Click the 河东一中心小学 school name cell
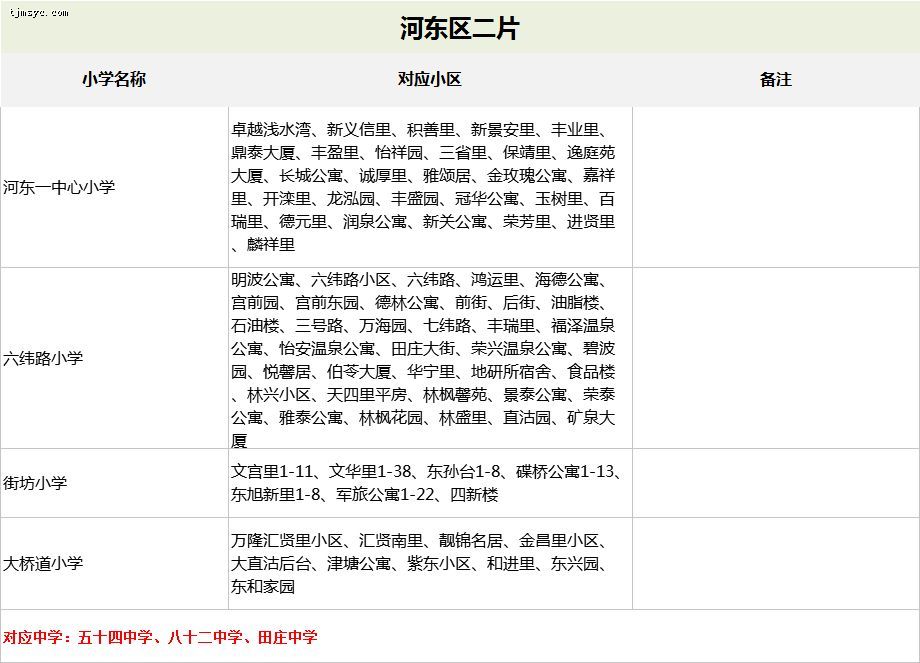Screen dimensions: 920x663 pos(59,187)
